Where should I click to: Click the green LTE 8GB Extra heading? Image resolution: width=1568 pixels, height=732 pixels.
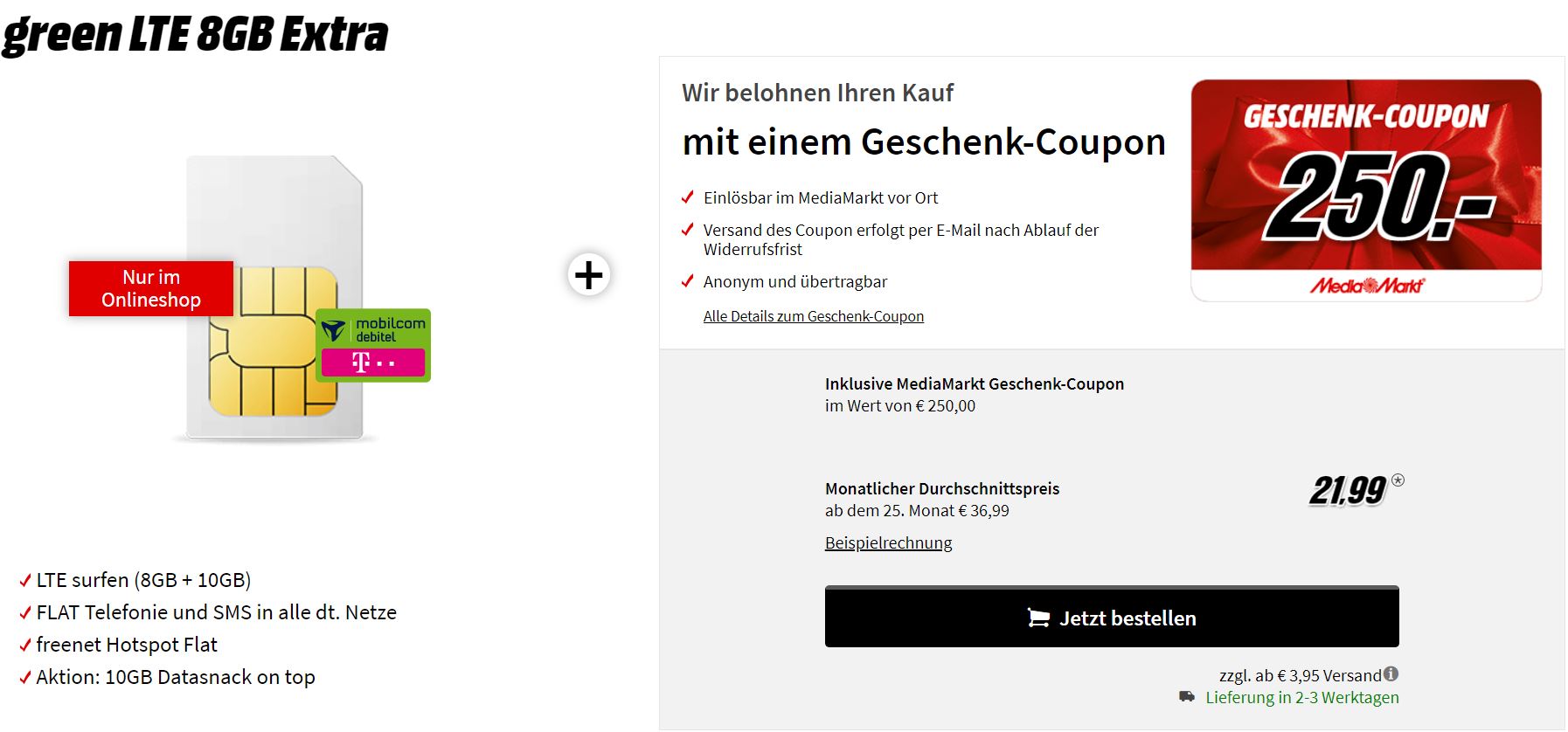194,35
